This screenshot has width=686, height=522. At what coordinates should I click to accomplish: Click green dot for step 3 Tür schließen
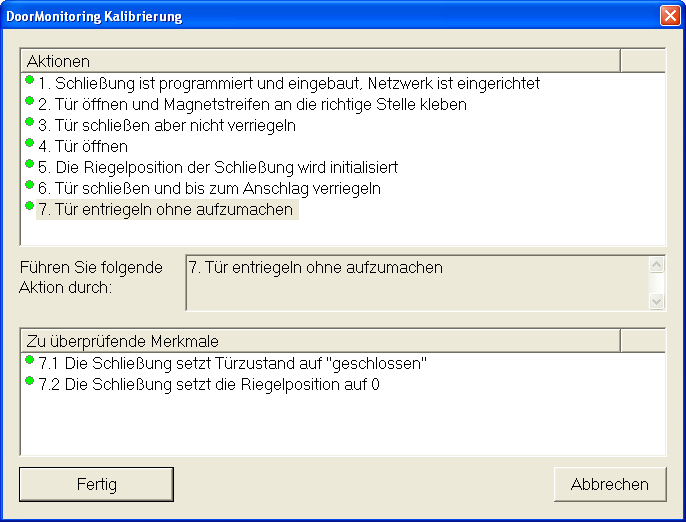point(29,121)
